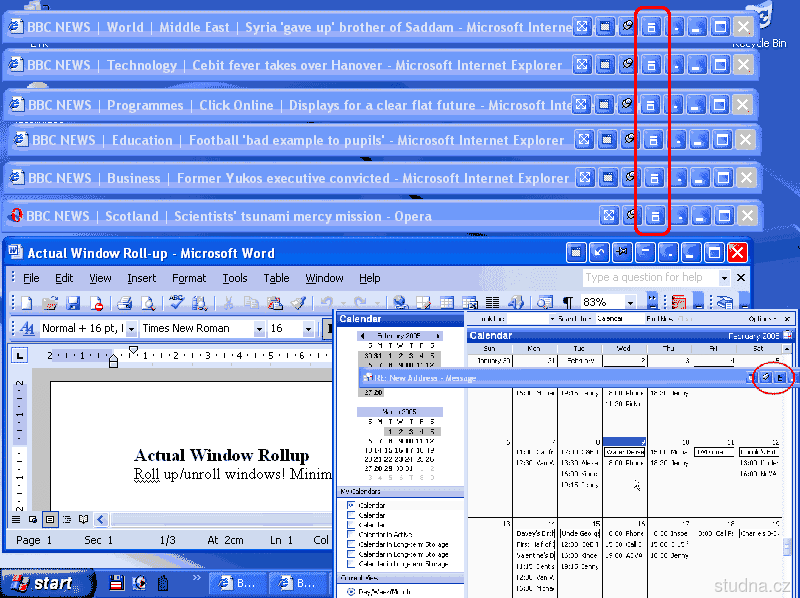
Task: Click the Print icon in Word toolbar
Action: (x=124, y=303)
